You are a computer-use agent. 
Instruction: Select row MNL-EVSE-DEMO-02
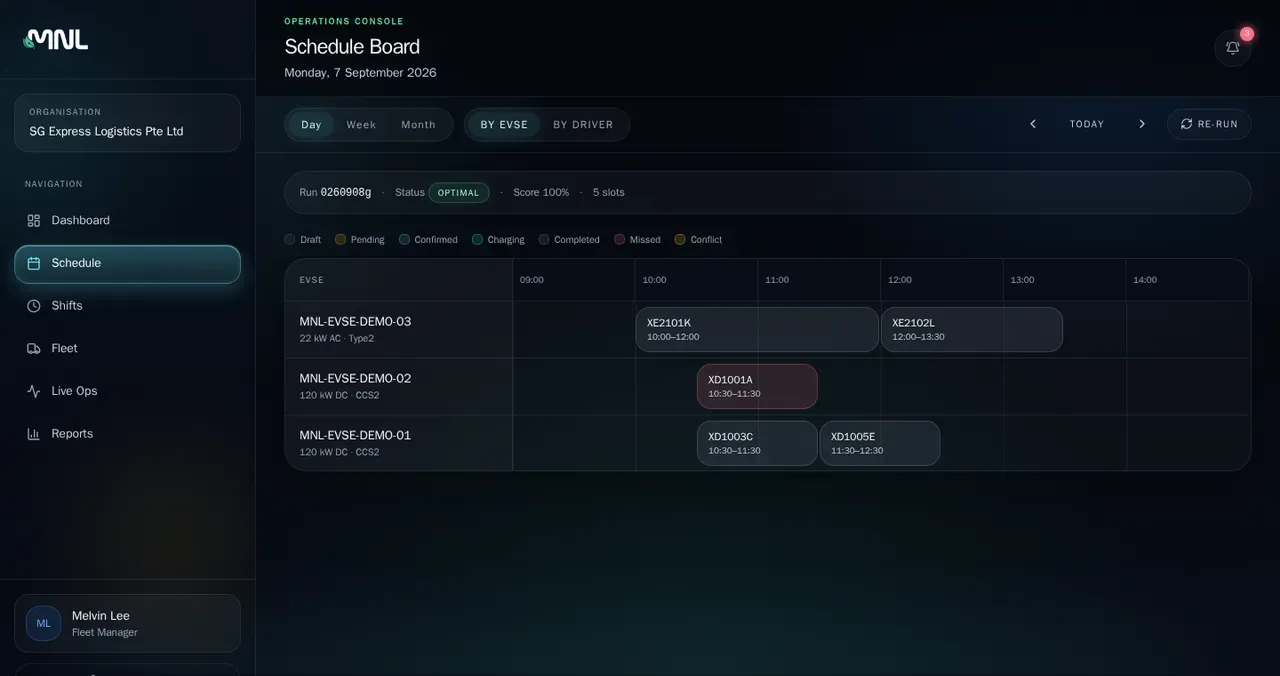tap(399, 386)
